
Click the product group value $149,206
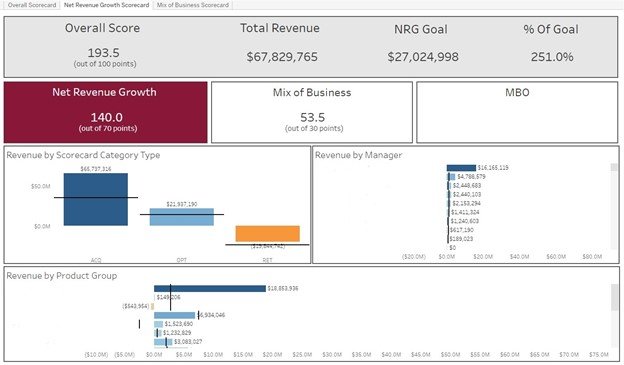pyautogui.click(x=168, y=297)
